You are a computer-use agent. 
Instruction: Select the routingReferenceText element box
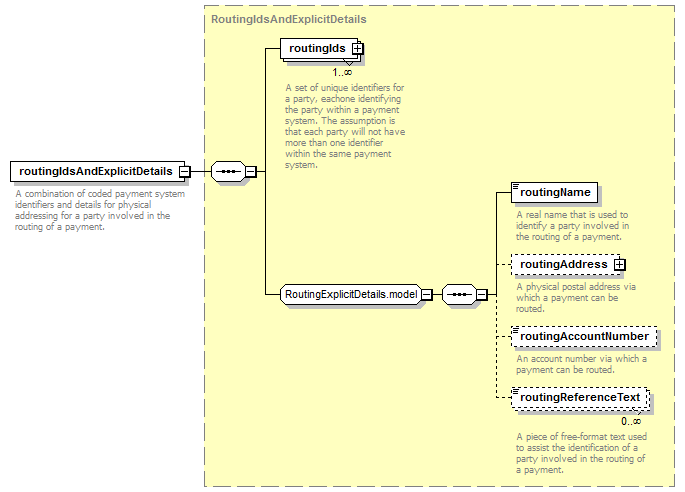580,398
